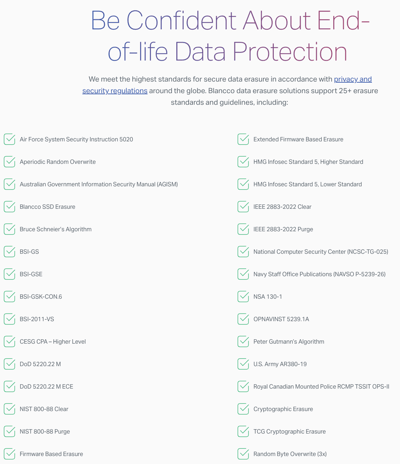The image size is (400, 464).
Task: Click checkmark icon beside Air Force System Security Instruction 5020
Action: [x=9, y=139]
